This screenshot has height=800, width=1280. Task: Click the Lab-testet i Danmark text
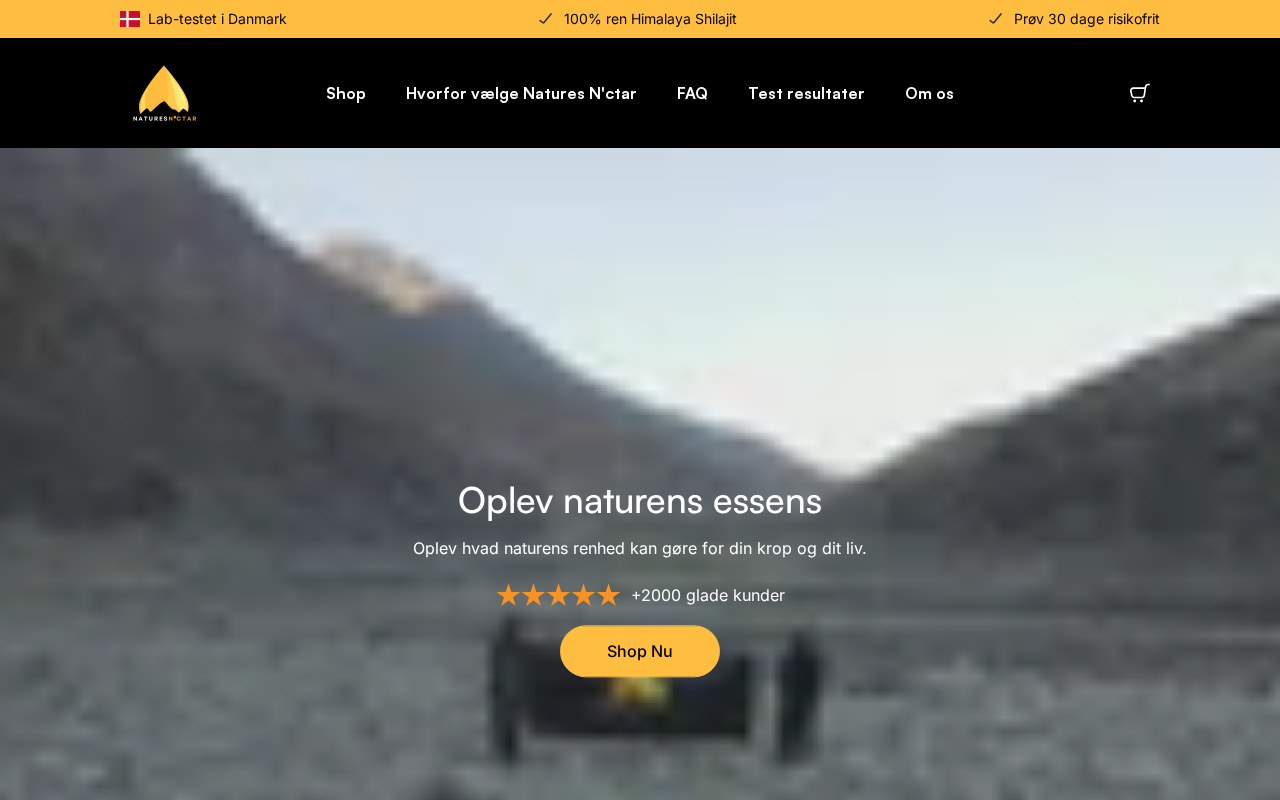click(x=217, y=19)
